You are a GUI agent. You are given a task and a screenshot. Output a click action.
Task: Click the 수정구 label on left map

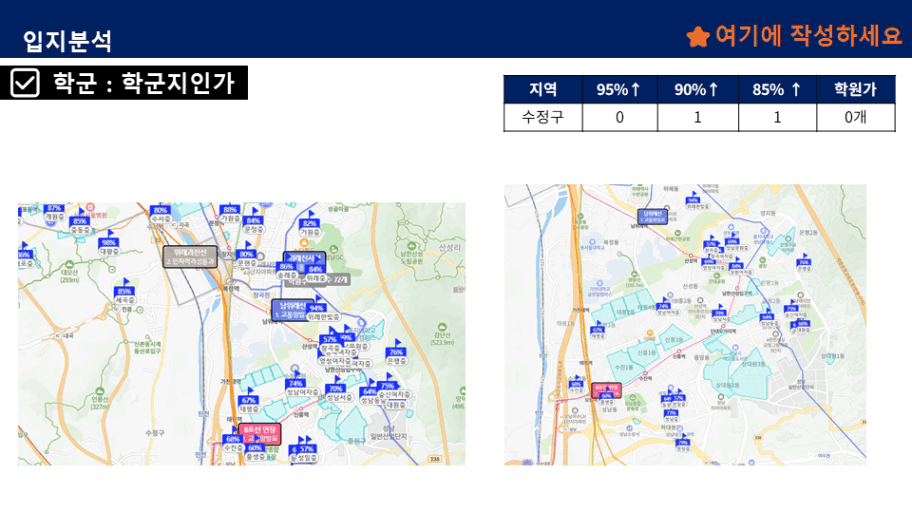coord(154,433)
